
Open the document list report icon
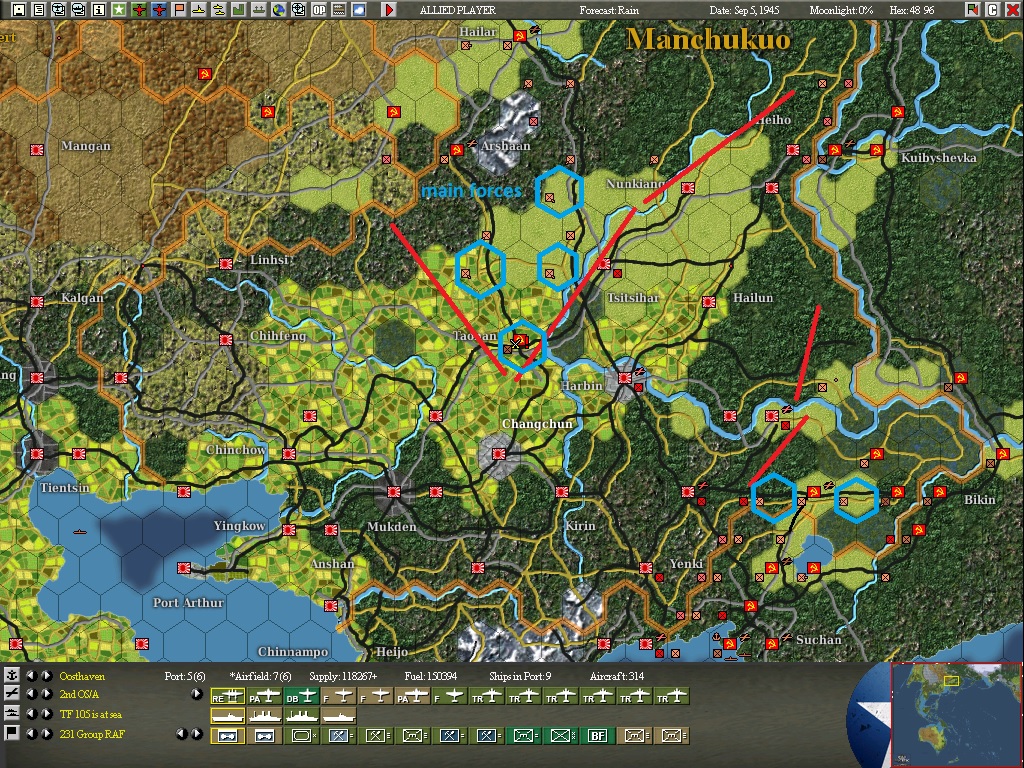39,9
